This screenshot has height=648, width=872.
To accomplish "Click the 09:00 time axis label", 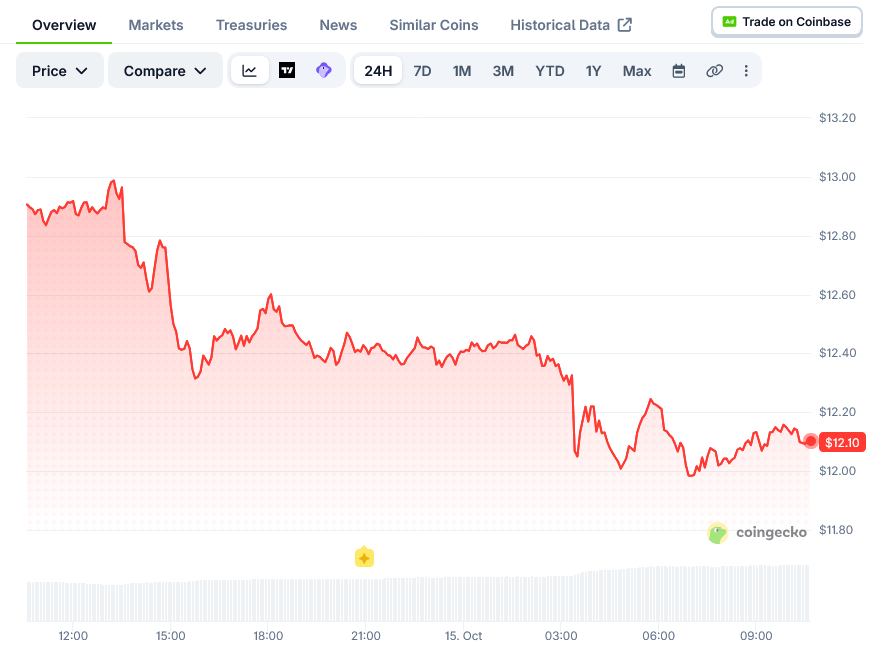I will click(756, 635).
